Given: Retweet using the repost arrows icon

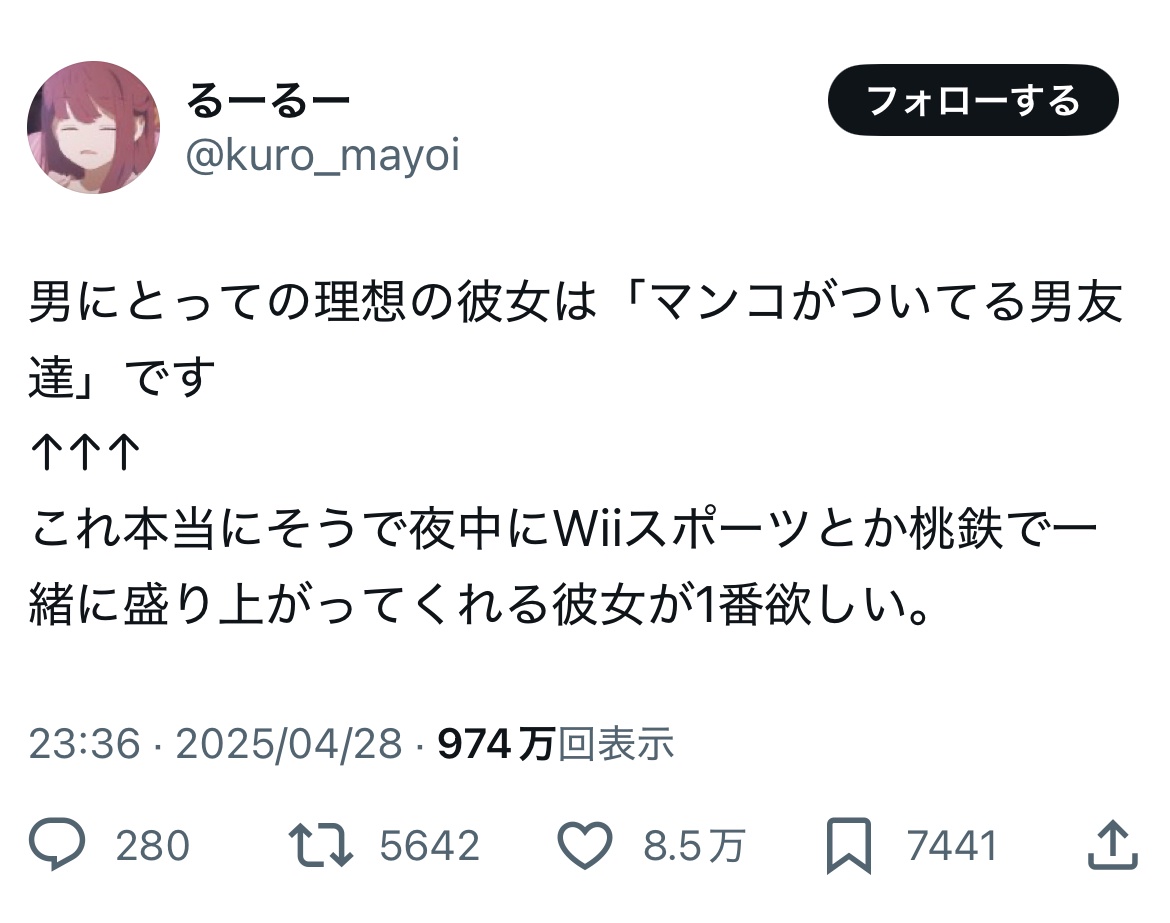Looking at the screenshot, I should tap(321, 845).
